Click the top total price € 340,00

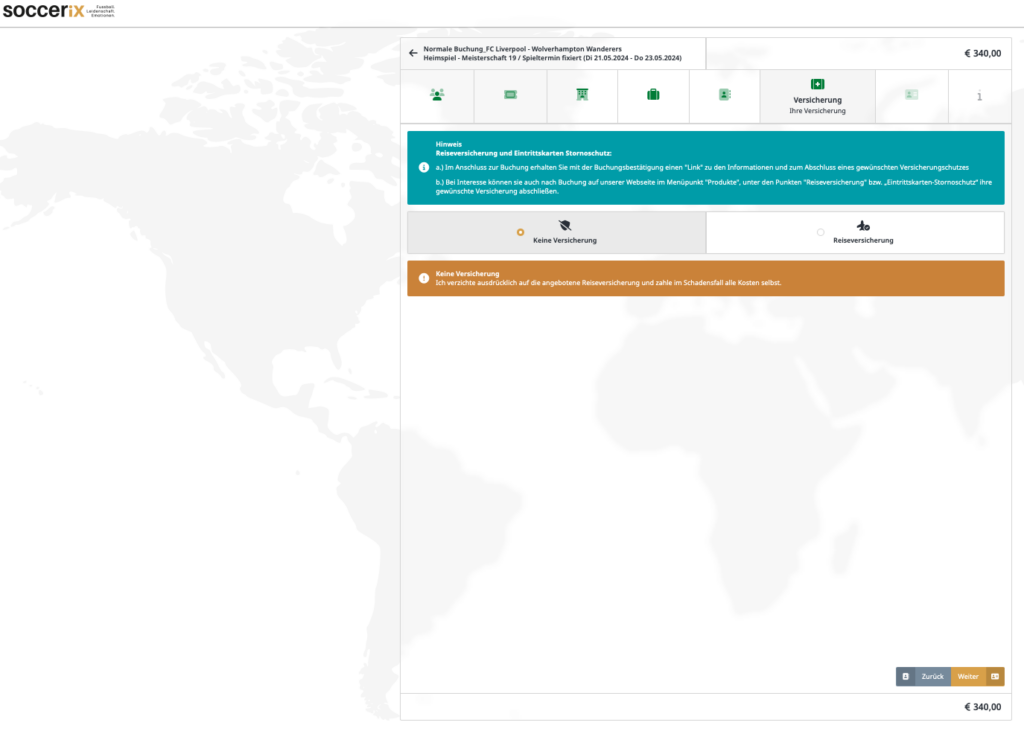click(982, 54)
